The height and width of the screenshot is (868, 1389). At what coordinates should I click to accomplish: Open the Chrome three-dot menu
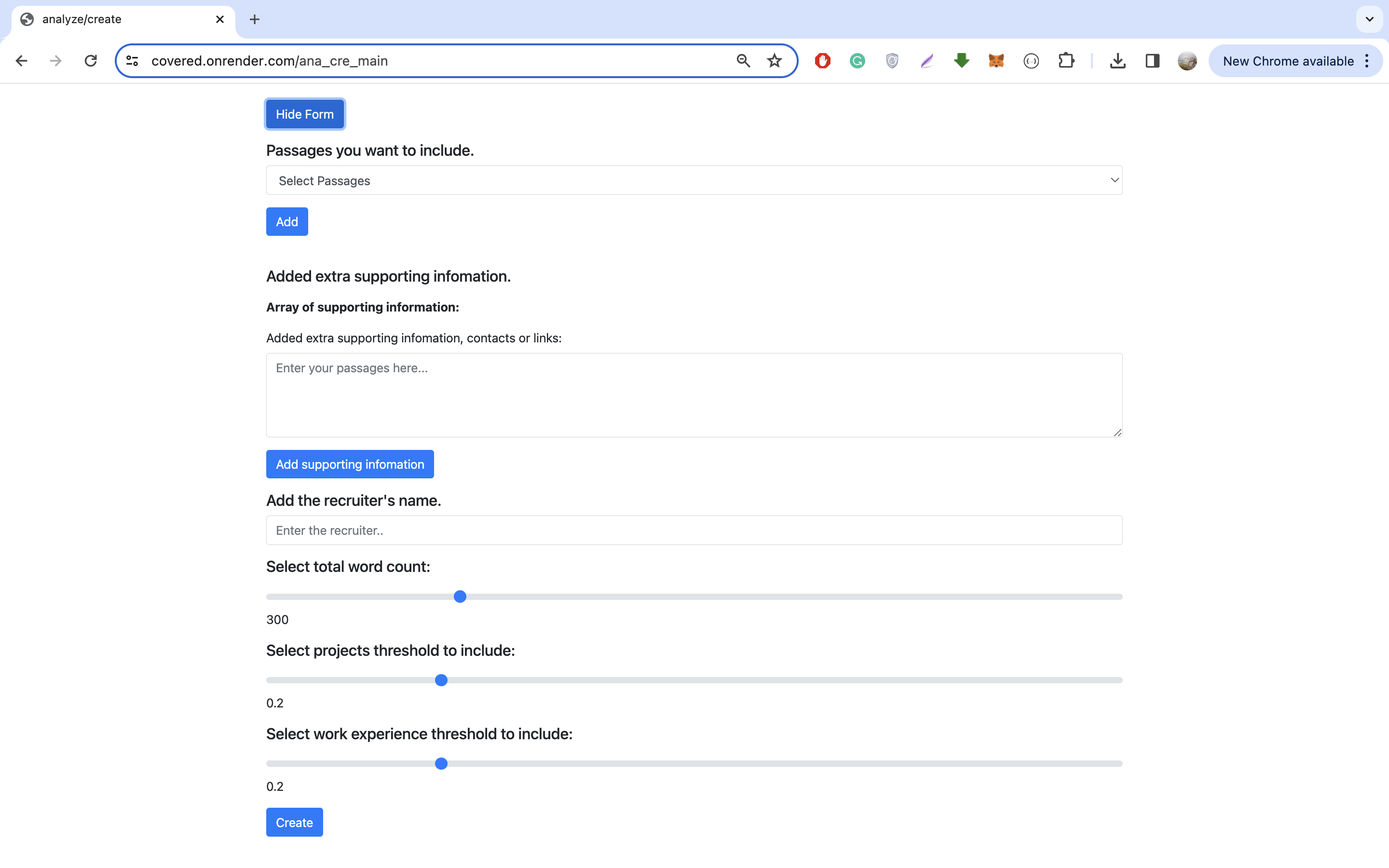pyautogui.click(x=1367, y=61)
